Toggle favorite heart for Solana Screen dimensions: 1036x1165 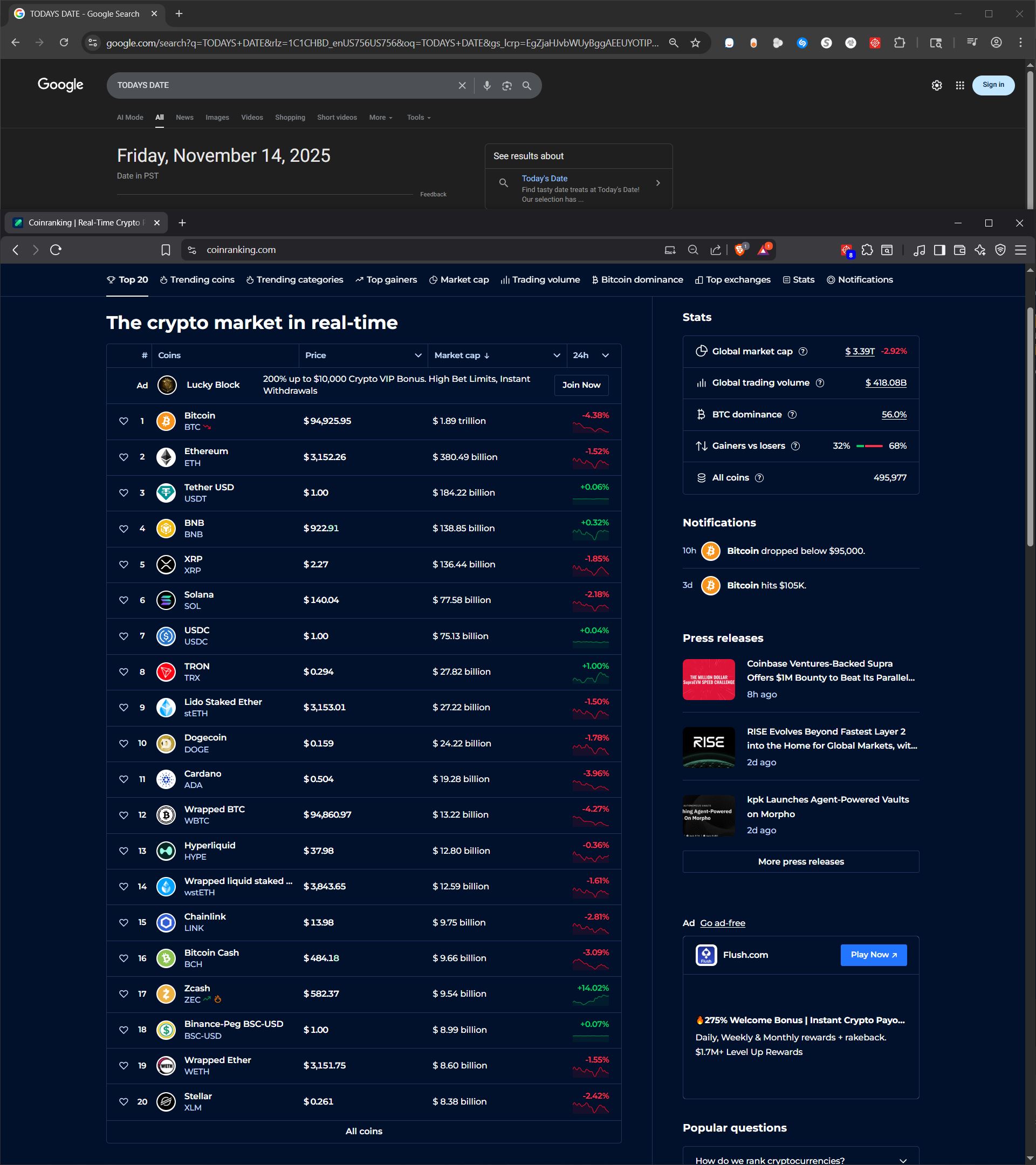click(x=124, y=600)
